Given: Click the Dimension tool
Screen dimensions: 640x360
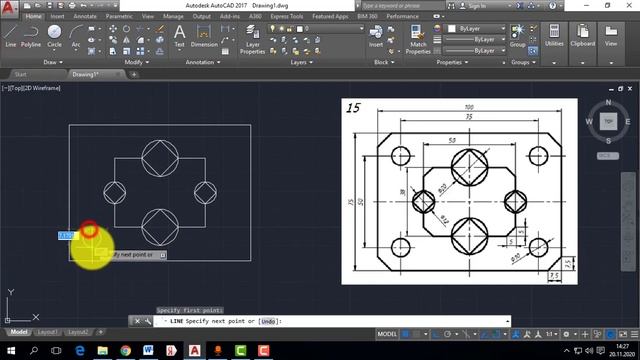Looking at the screenshot, I should pyautogui.click(x=204, y=36).
